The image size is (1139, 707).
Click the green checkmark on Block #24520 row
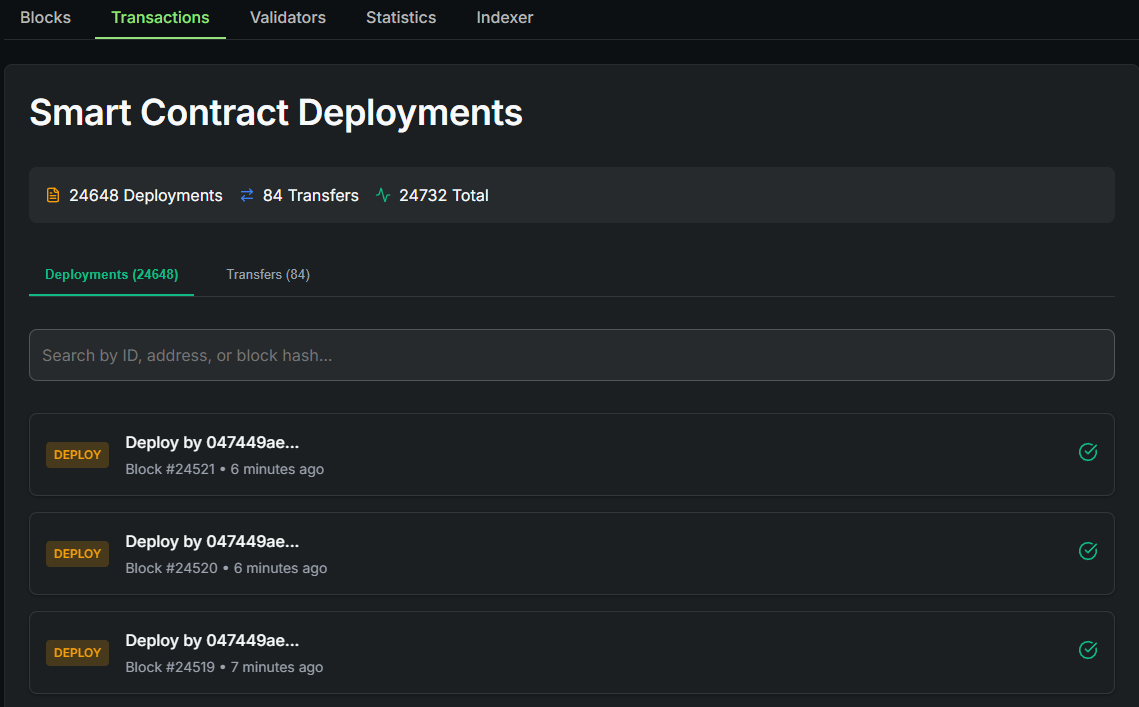tap(1088, 551)
